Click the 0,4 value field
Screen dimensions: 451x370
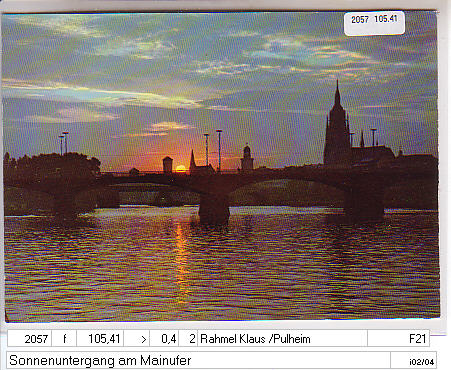click(164, 339)
